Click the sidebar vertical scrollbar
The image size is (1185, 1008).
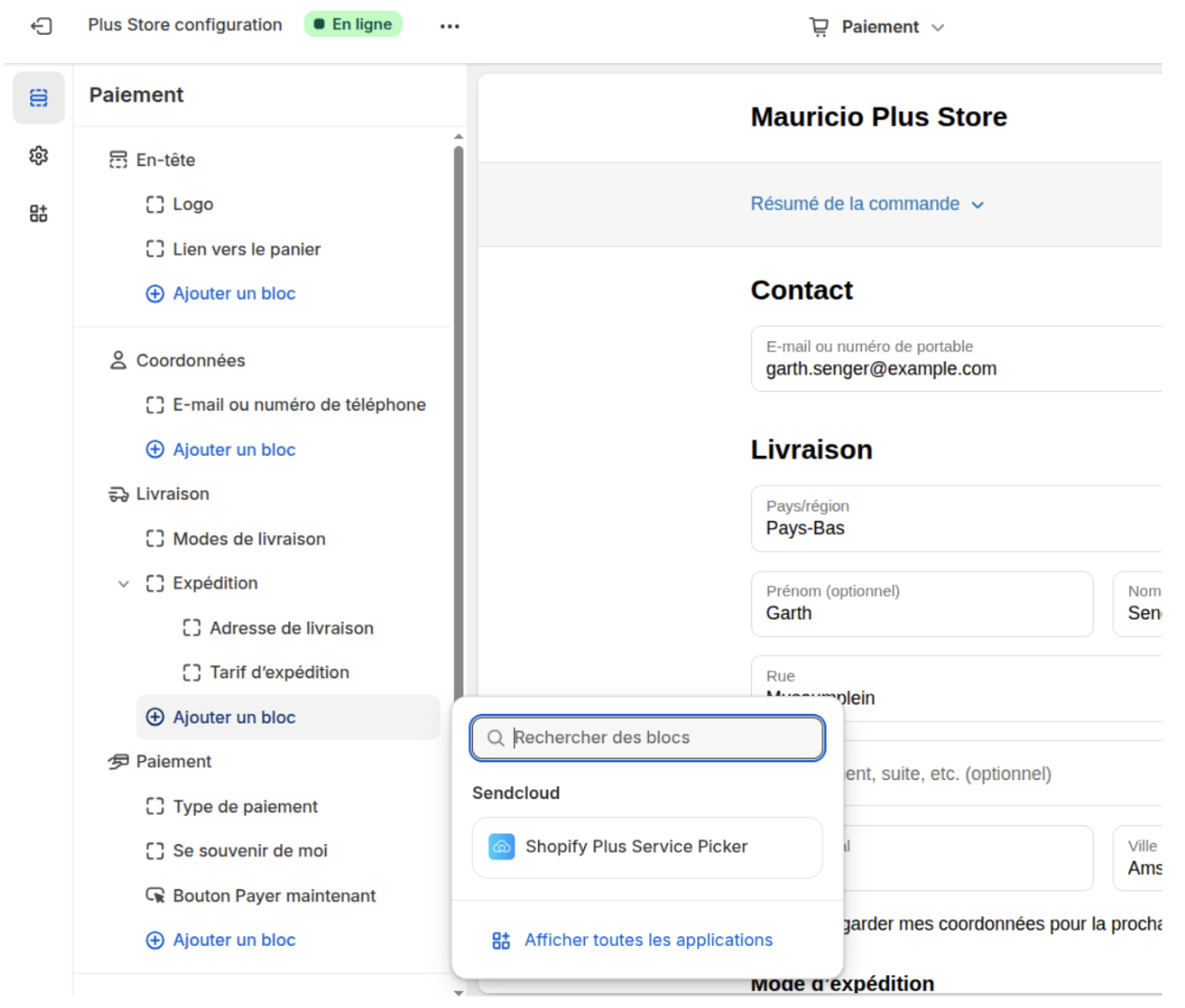coord(459,424)
